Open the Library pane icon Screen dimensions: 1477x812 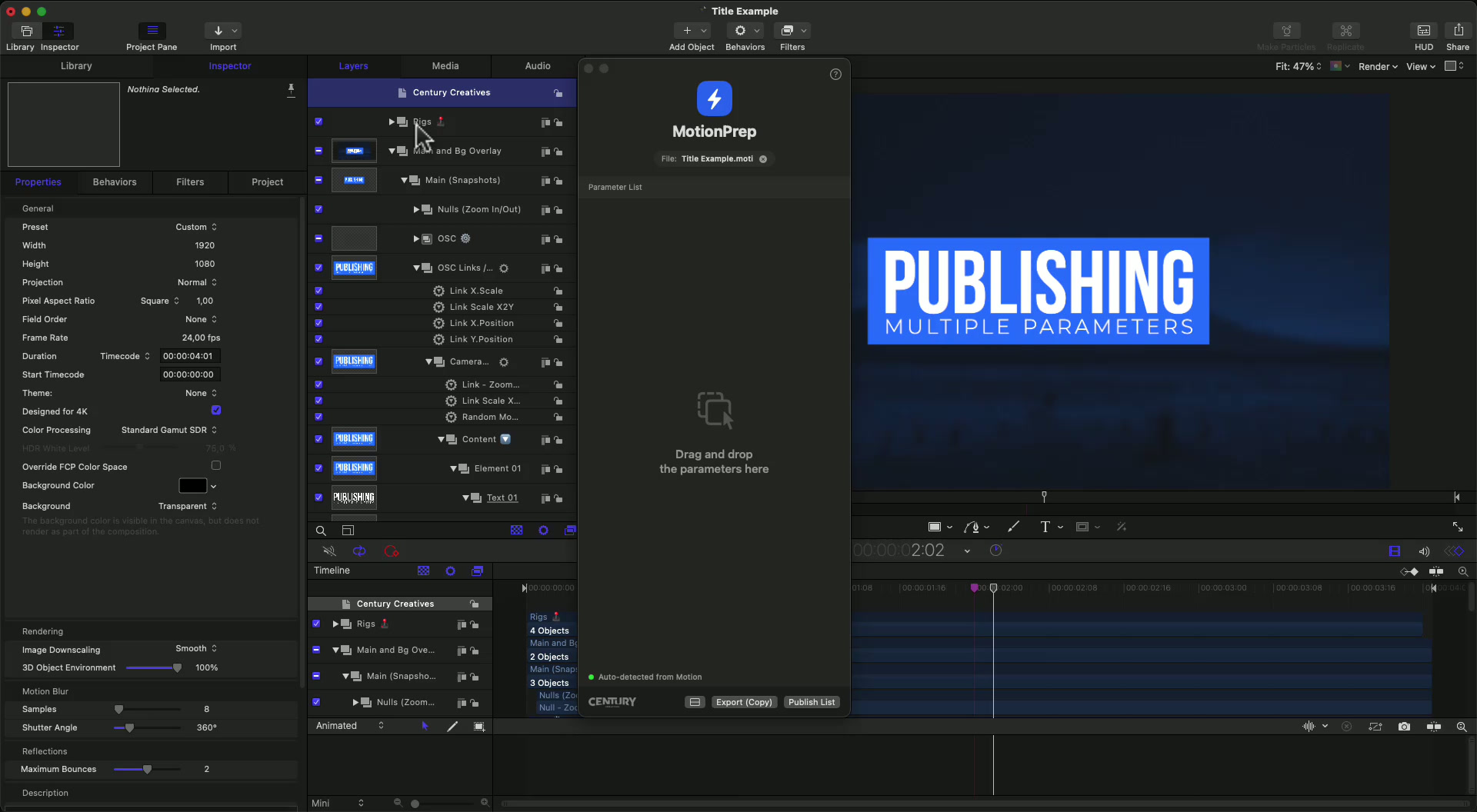pyautogui.click(x=27, y=31)
